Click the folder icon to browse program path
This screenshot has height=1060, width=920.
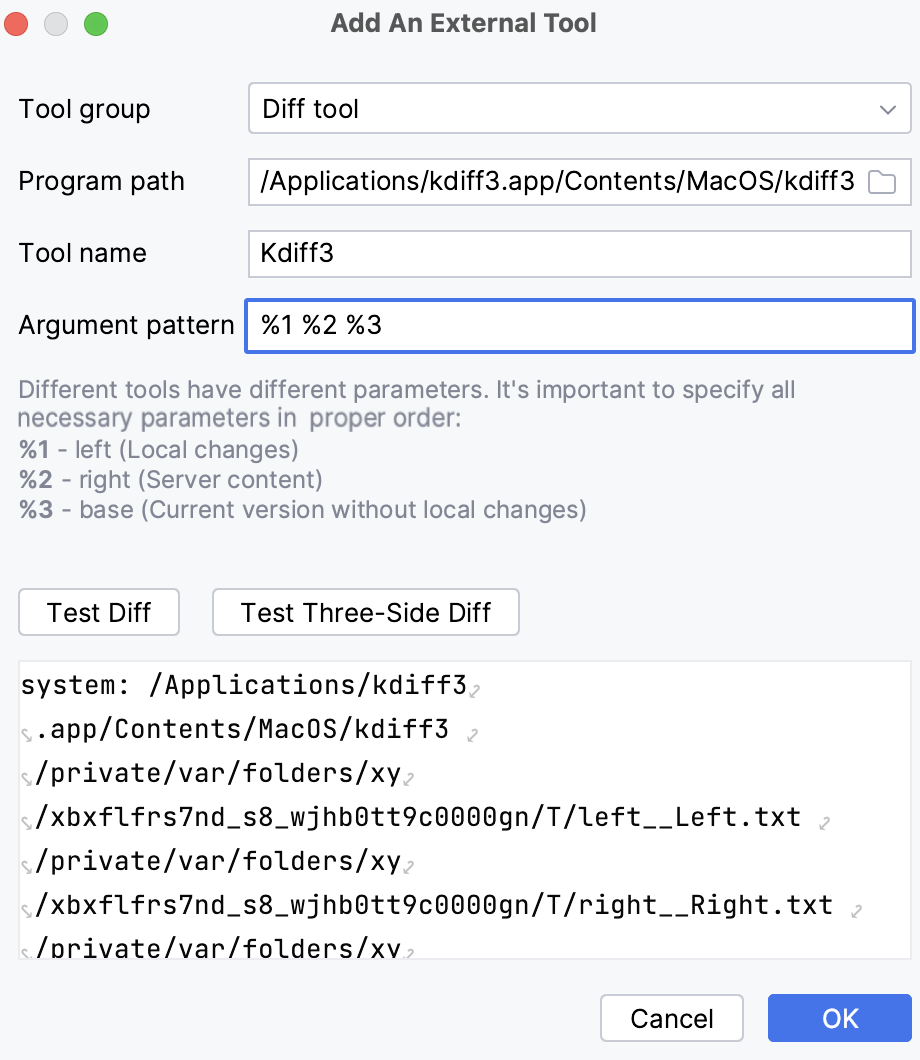click(x=884, y=181)
